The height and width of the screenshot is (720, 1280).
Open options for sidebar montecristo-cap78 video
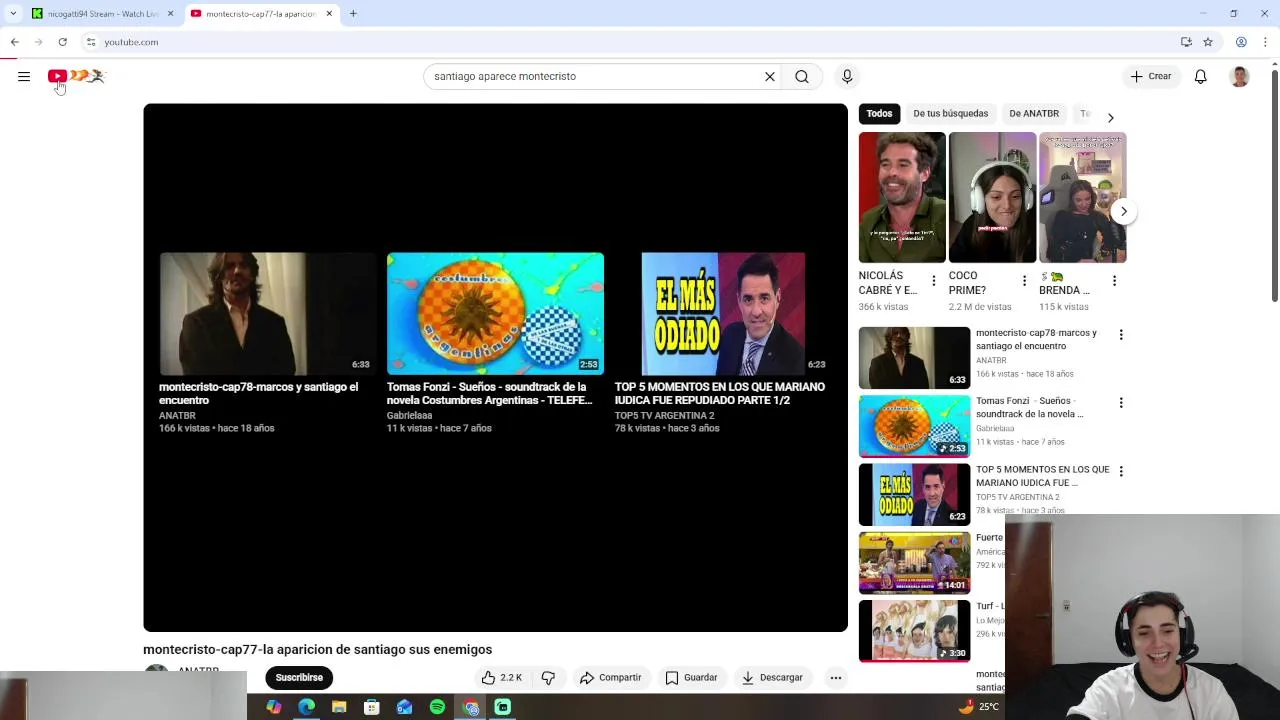tap(1121, 335)
